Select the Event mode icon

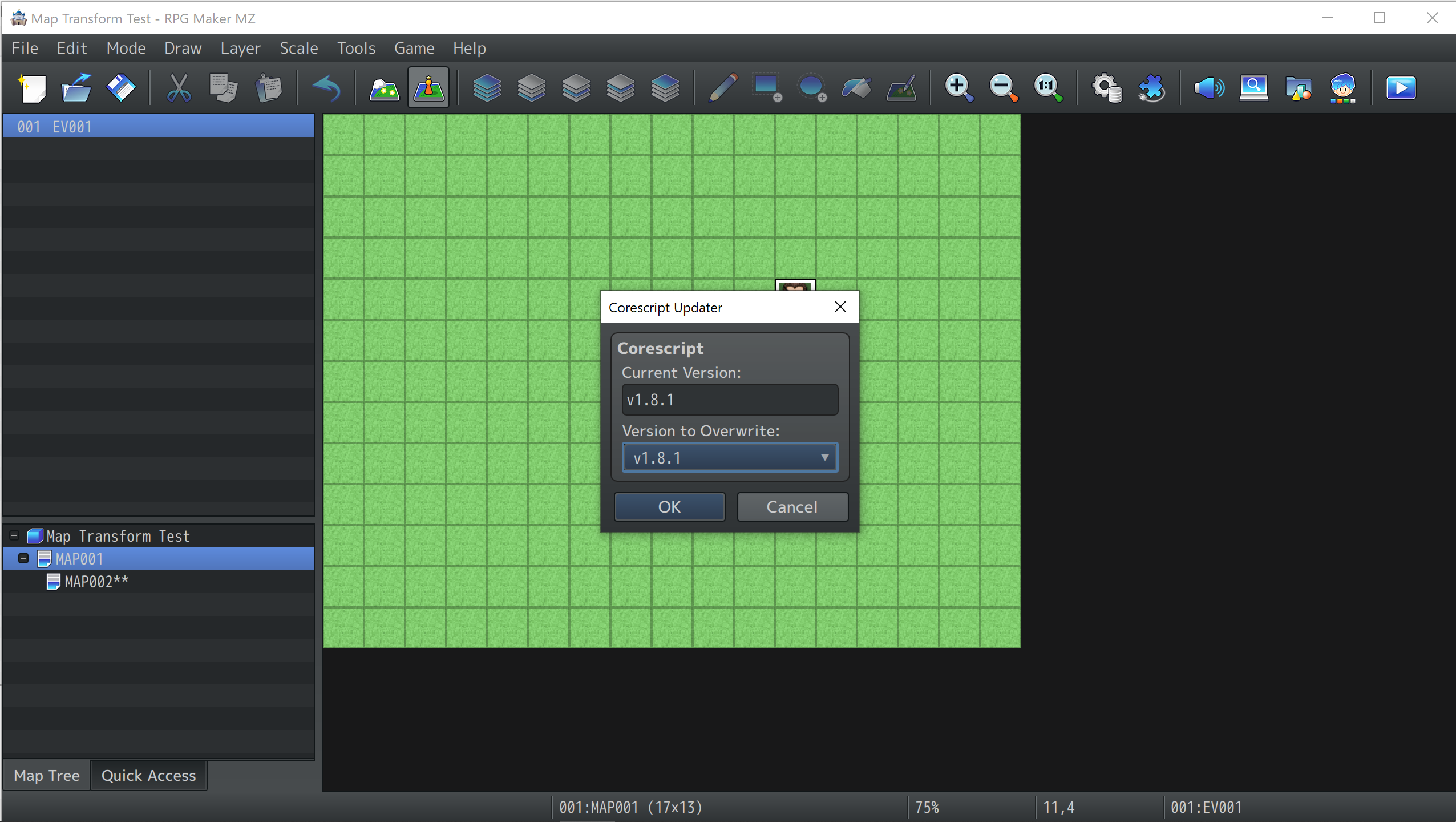(x=428, y=88)
